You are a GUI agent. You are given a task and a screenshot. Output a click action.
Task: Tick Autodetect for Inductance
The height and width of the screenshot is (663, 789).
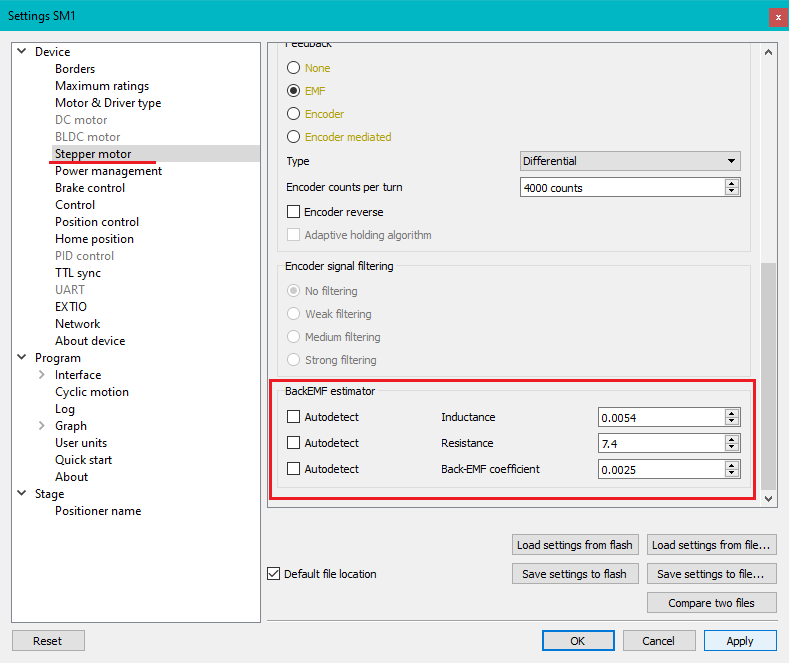294,417
